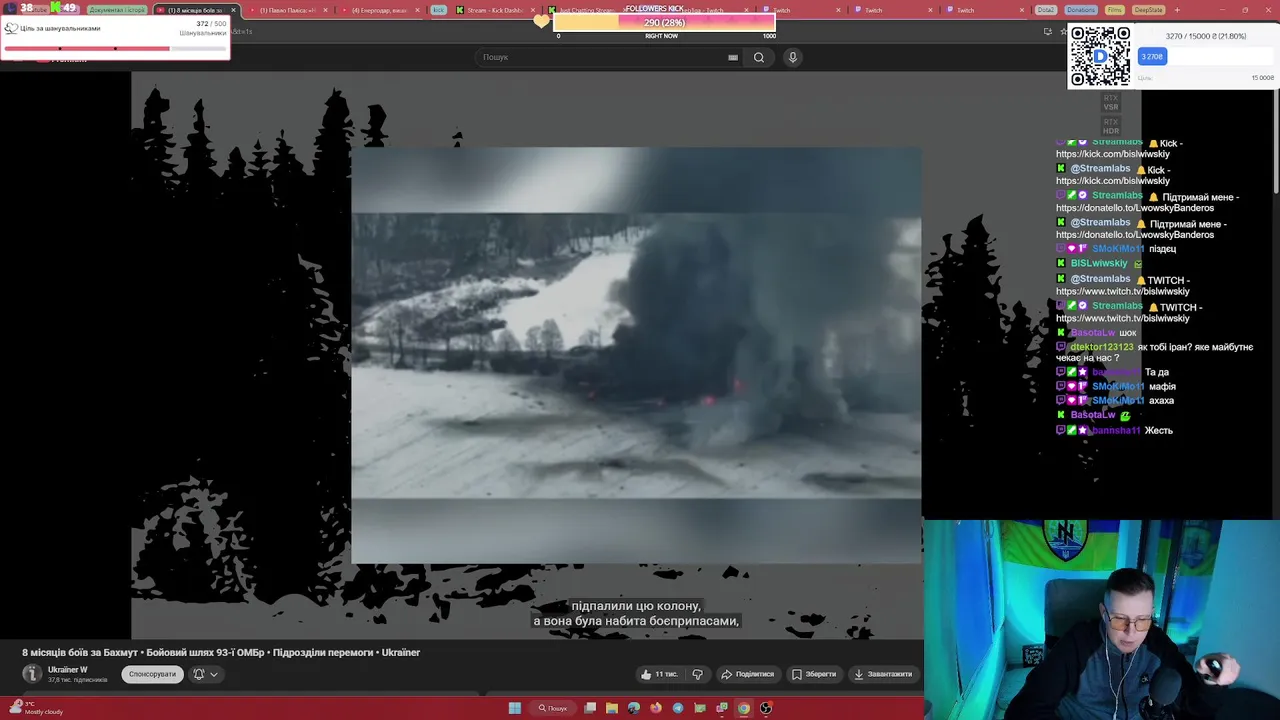This screenshot has width=1280, height=720.
Task: Click the chat message 'мафія'
Action: [1162, 386]
